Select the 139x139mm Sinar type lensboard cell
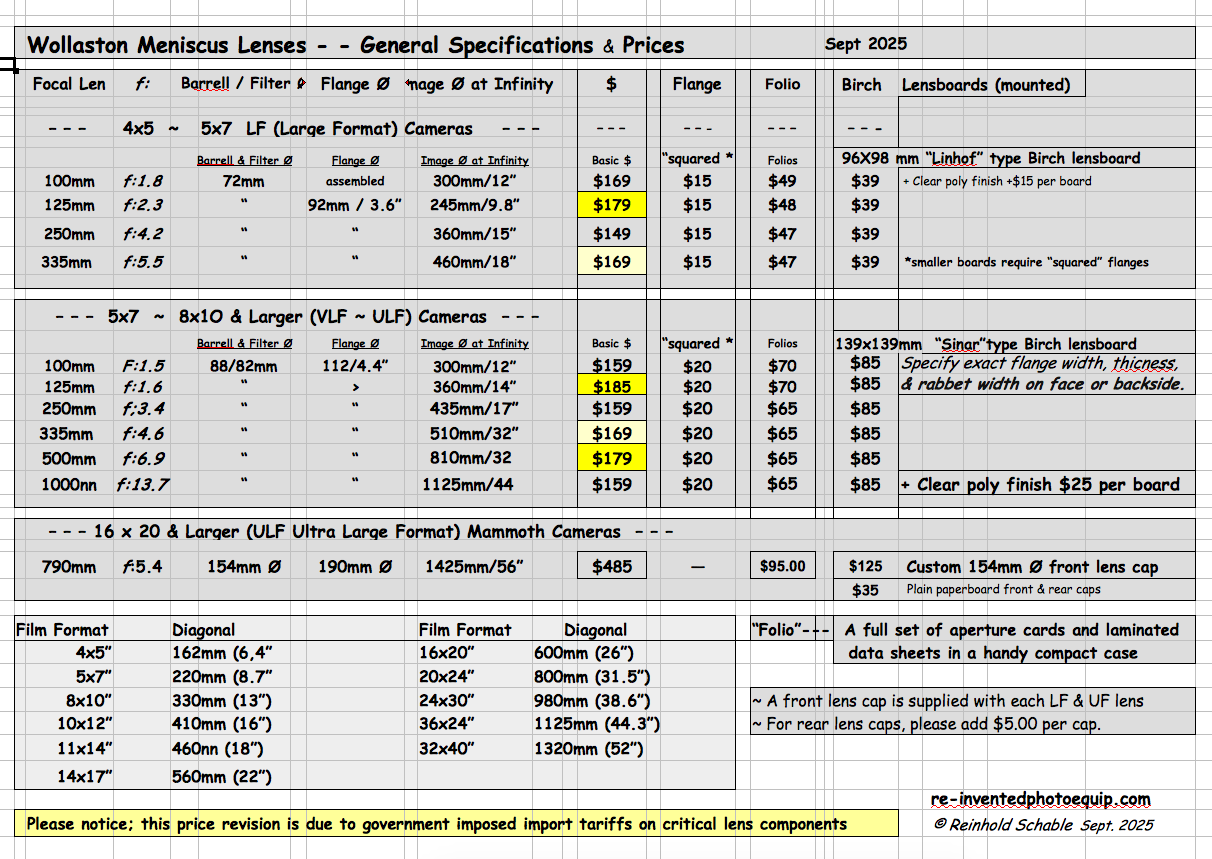Screen dimensions: 1212x859 point(1013,343)
